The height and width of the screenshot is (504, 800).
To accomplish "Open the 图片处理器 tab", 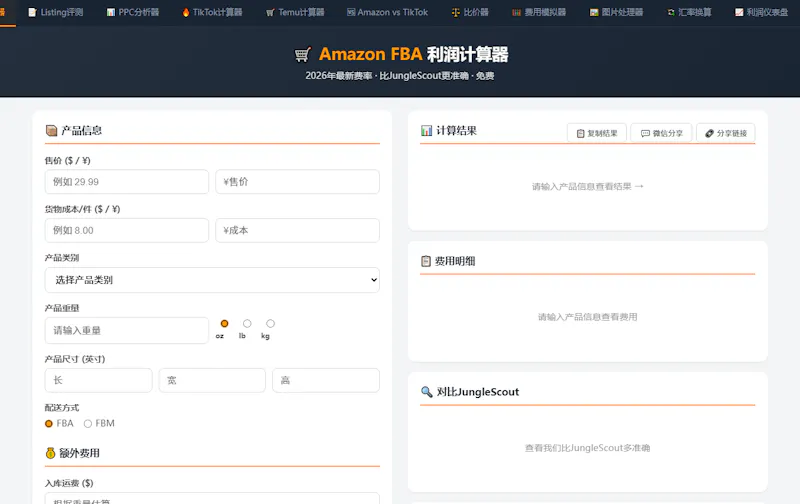I will [x=616, y=12].
